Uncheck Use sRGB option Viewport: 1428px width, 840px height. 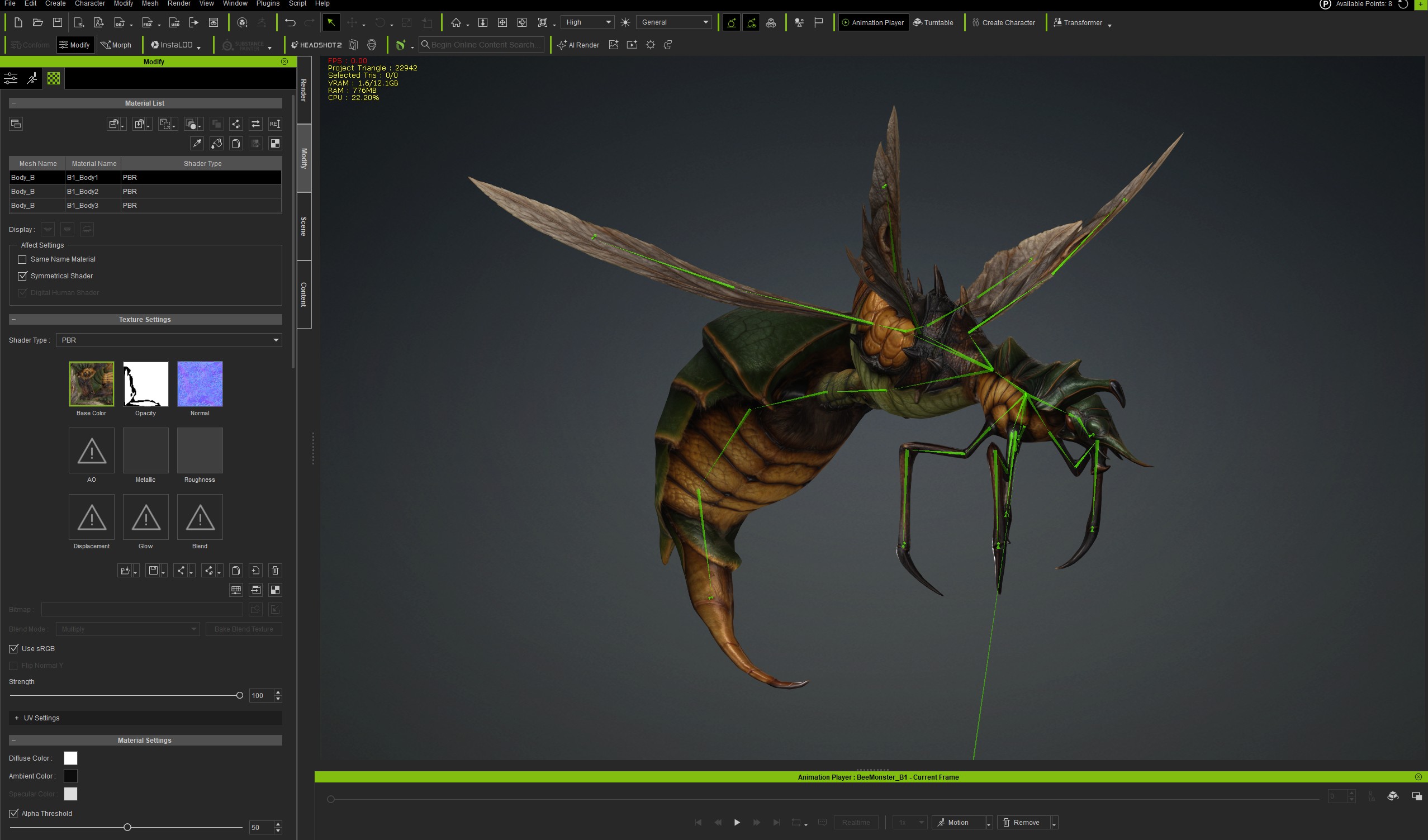(14, 648)
